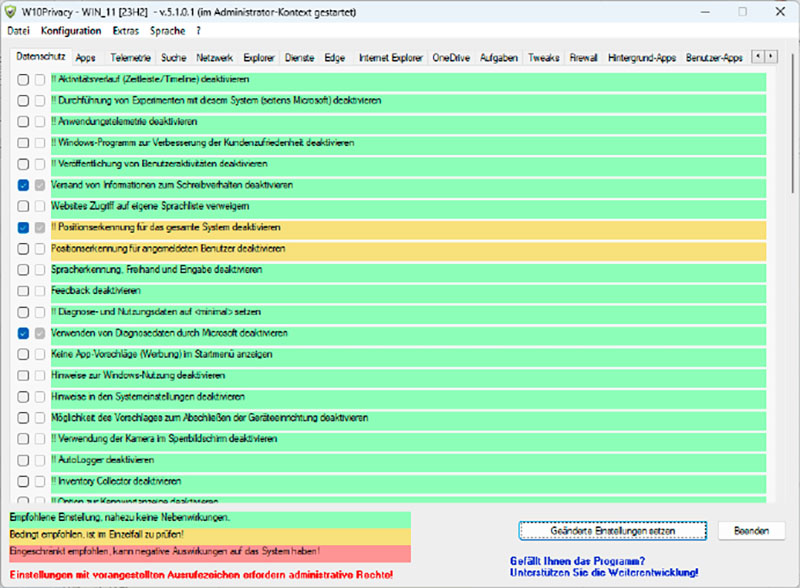Switch to the Dienste tab
Screen dimensions: 800x588
[x=299, y=58]
